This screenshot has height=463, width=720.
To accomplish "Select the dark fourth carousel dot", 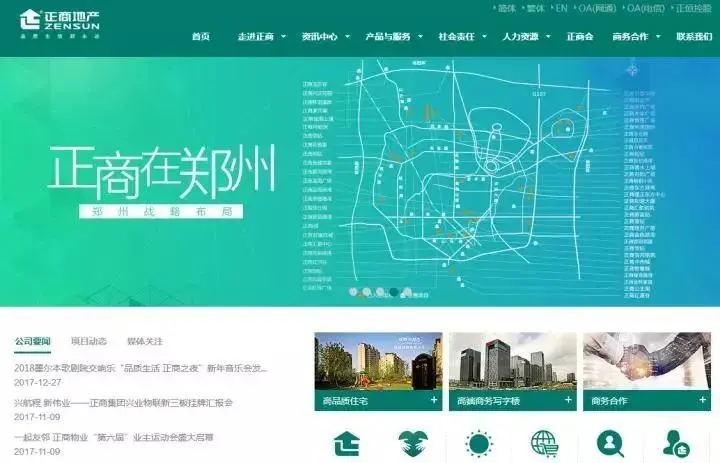I will point(394,292).
